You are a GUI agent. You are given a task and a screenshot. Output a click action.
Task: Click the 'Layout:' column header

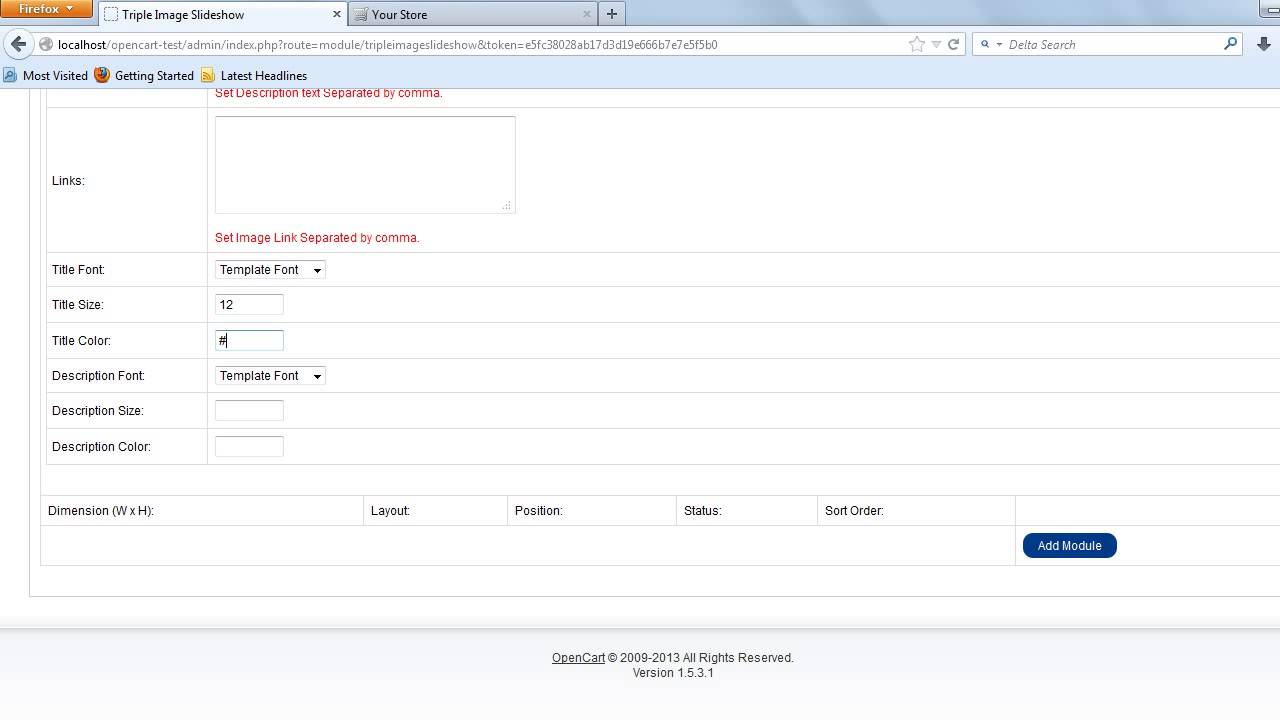(x=390, y=511)
